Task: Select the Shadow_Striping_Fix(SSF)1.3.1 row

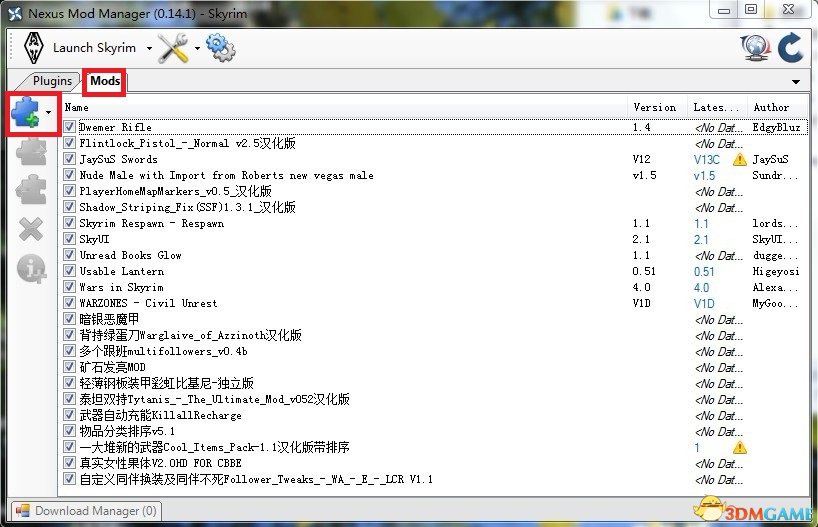Action: tap(436, 207)
